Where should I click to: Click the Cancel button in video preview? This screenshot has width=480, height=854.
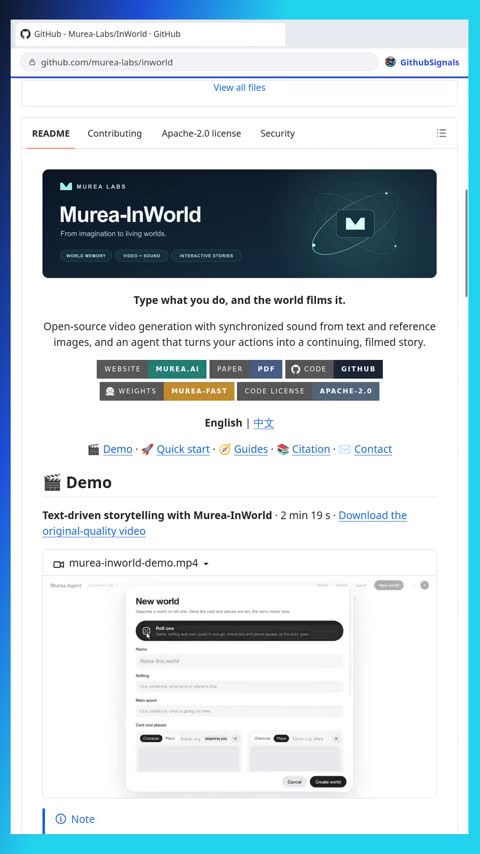click(x=294, y=782)
